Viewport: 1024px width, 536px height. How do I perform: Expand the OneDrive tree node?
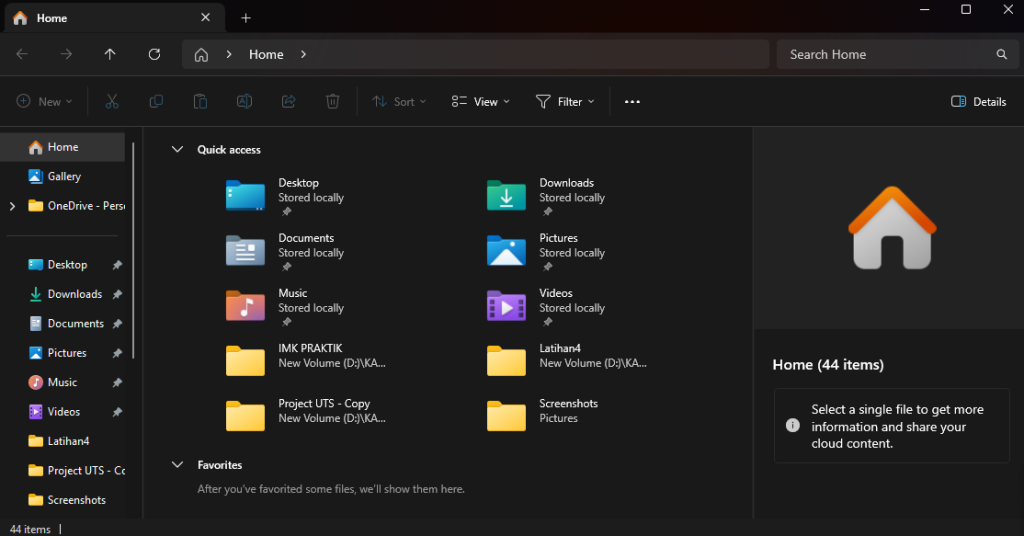12,206
